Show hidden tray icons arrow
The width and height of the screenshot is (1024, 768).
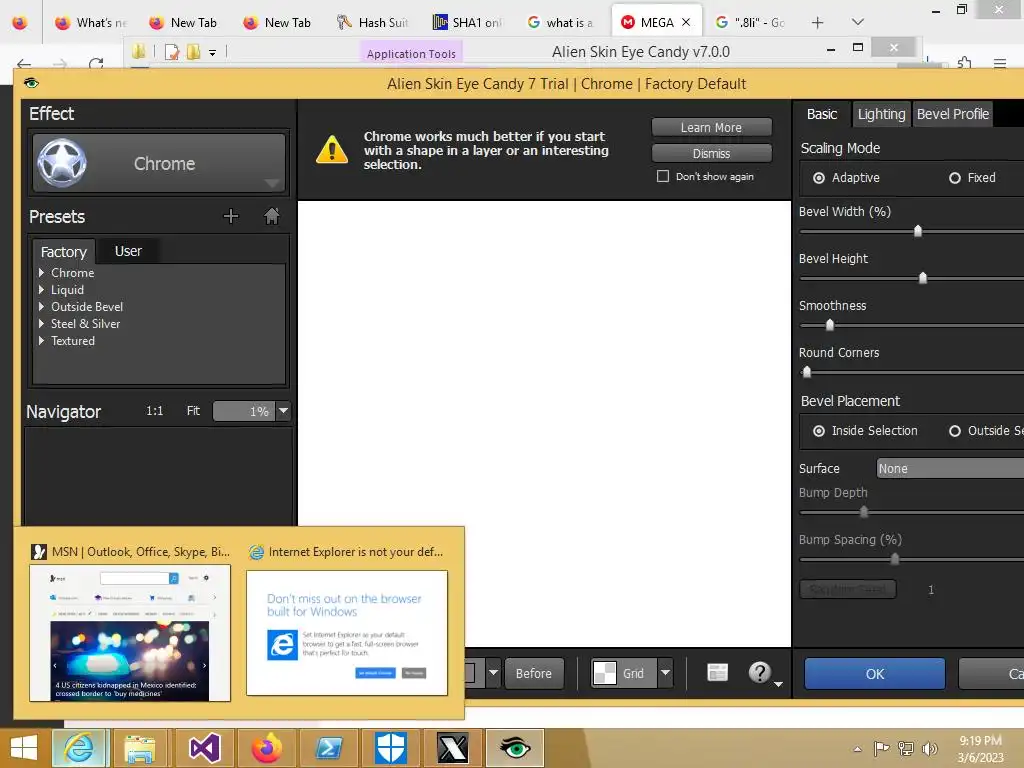pyautogui.click(x=857, y=749)
